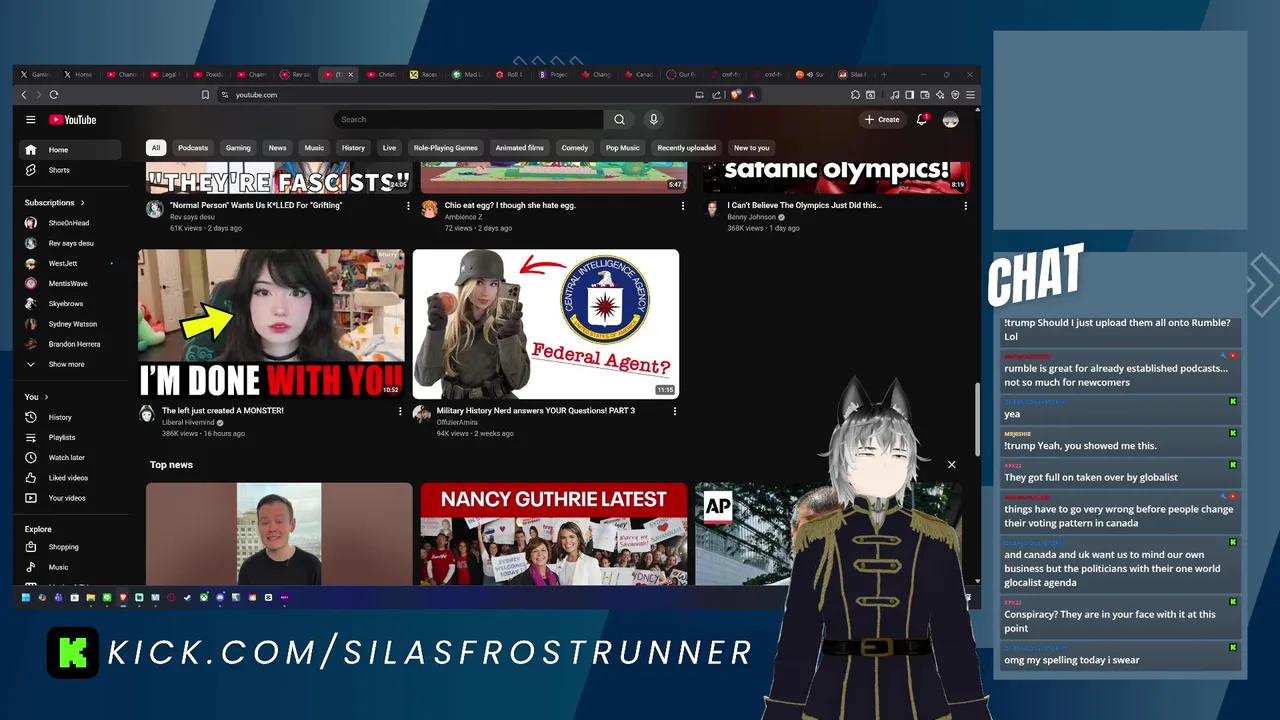Open Liked videos in the sidebar
The width and height of the screenshot is (1280, 720).
[x=70, y=478]
